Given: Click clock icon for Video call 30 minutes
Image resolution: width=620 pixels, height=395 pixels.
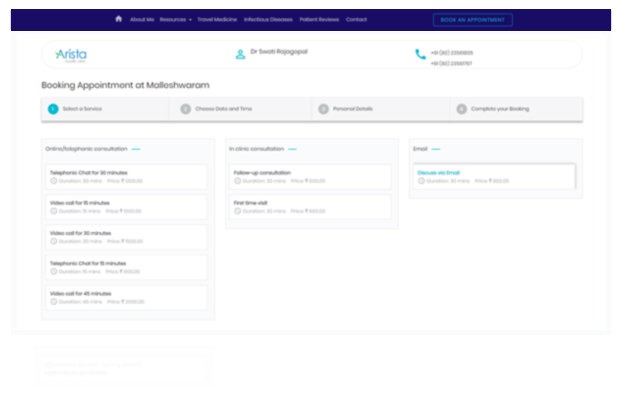Looking at the screenshot, I should pos(54,241).
